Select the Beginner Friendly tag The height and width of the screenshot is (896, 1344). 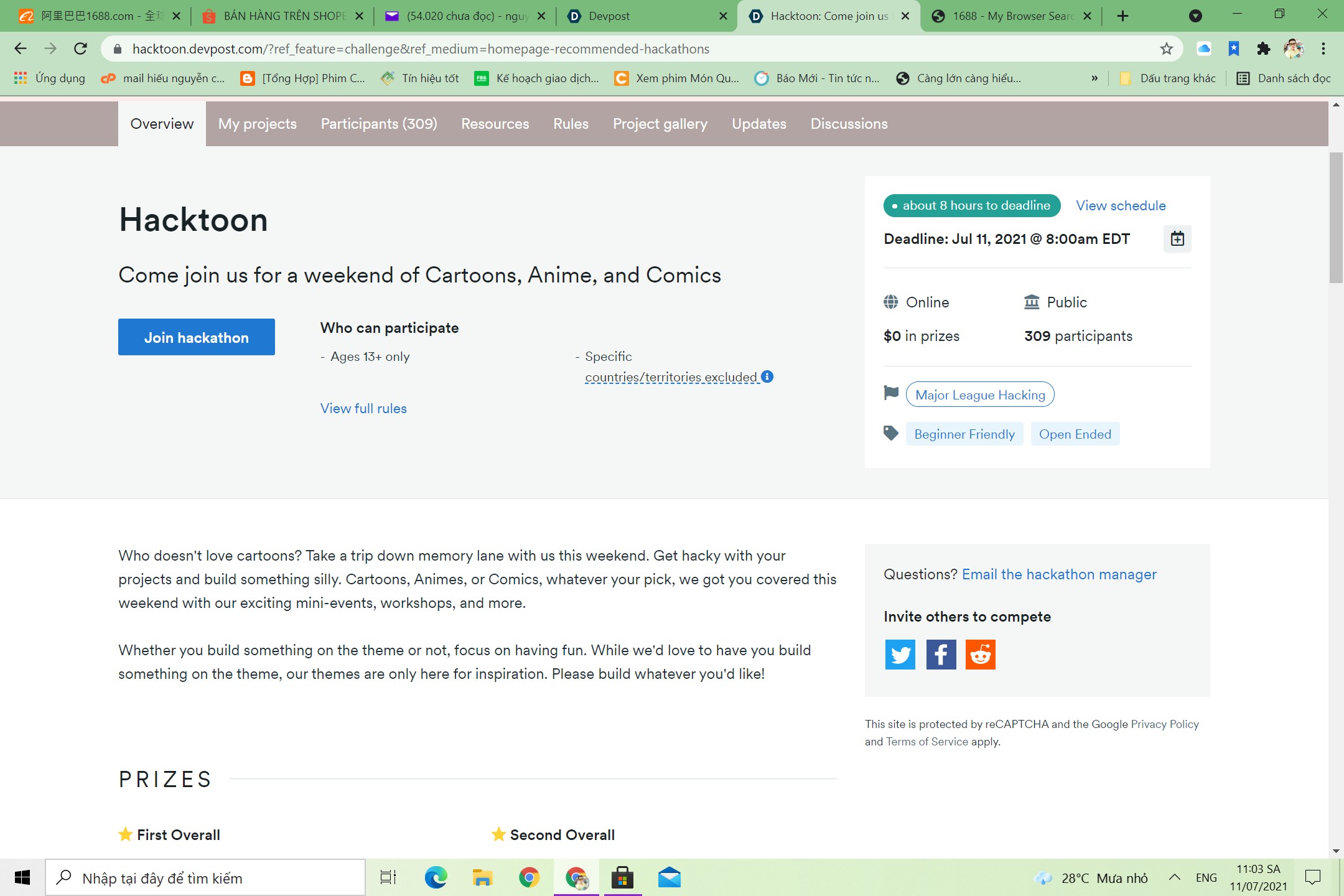pyautogui.click(x=964, y=434)
